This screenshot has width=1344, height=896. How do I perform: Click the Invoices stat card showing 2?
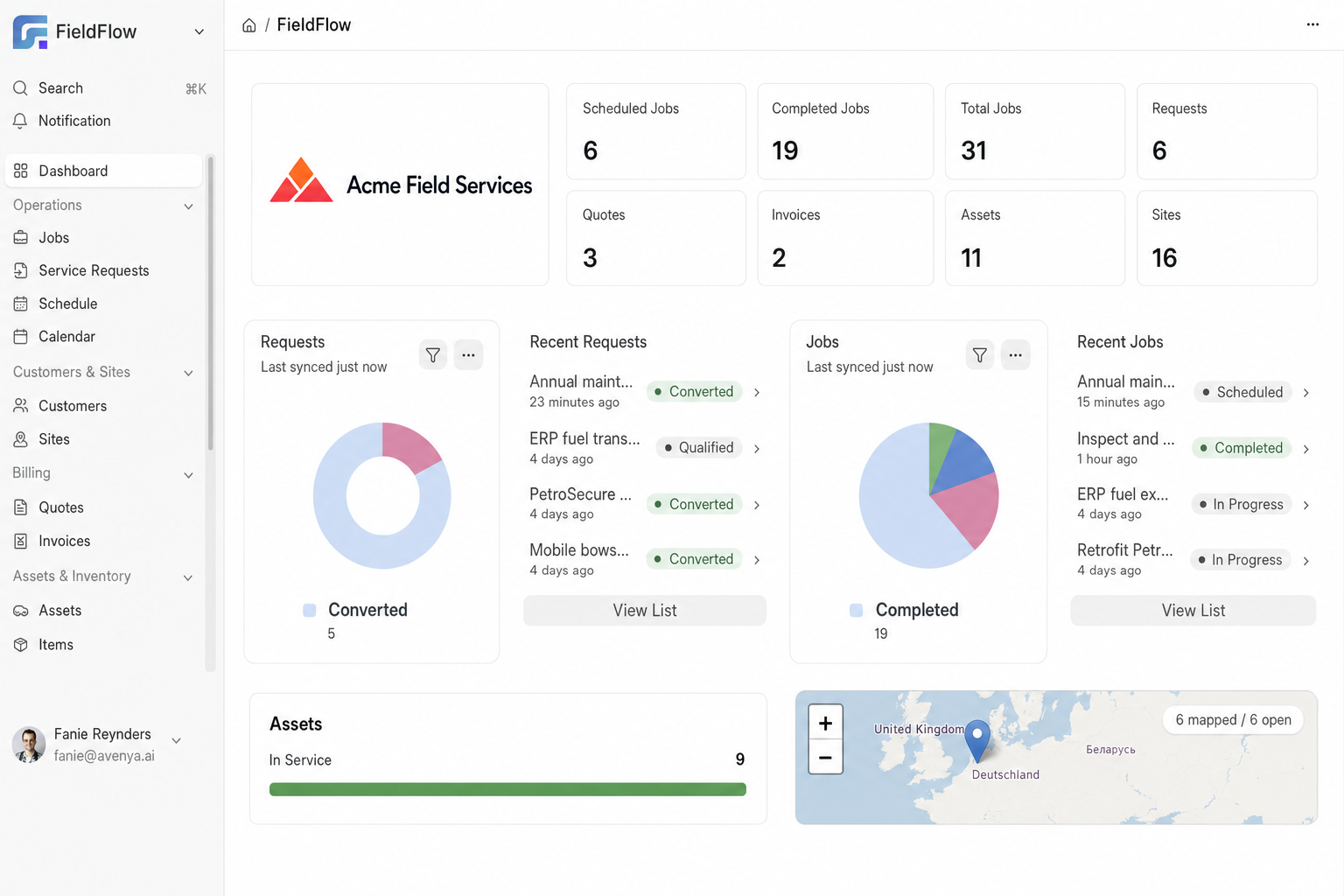coord(845,238)
